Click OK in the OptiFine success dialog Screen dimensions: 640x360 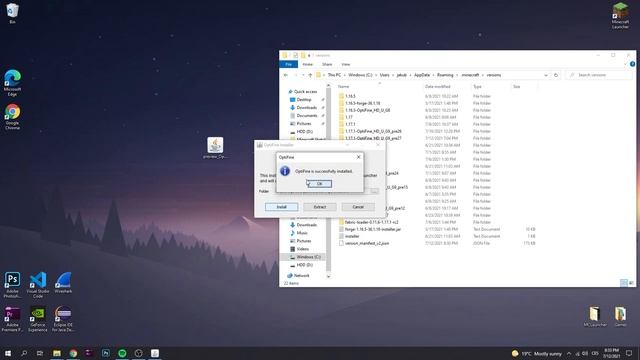319,184
